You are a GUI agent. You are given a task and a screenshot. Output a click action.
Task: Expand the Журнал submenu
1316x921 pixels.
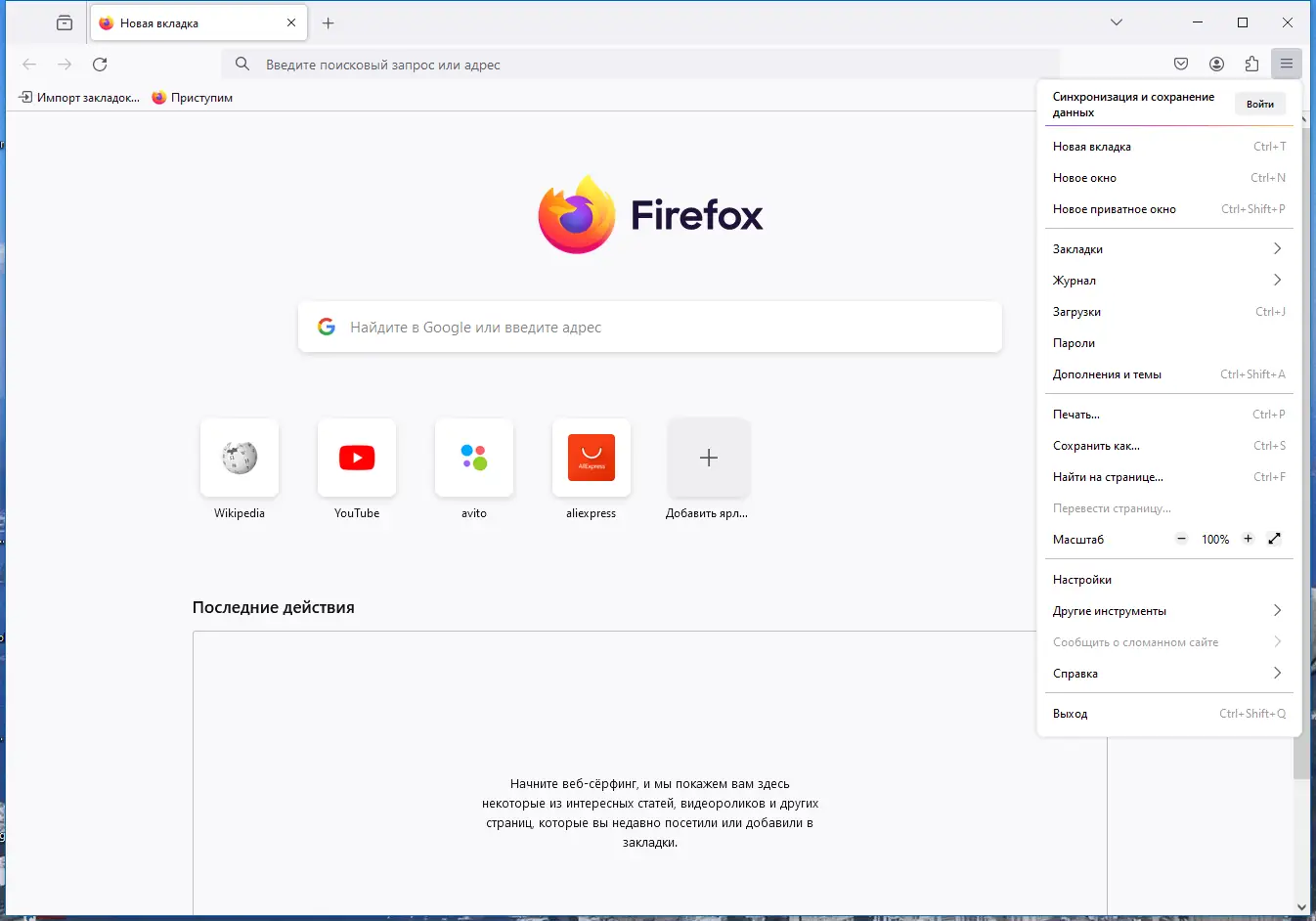1169,281
